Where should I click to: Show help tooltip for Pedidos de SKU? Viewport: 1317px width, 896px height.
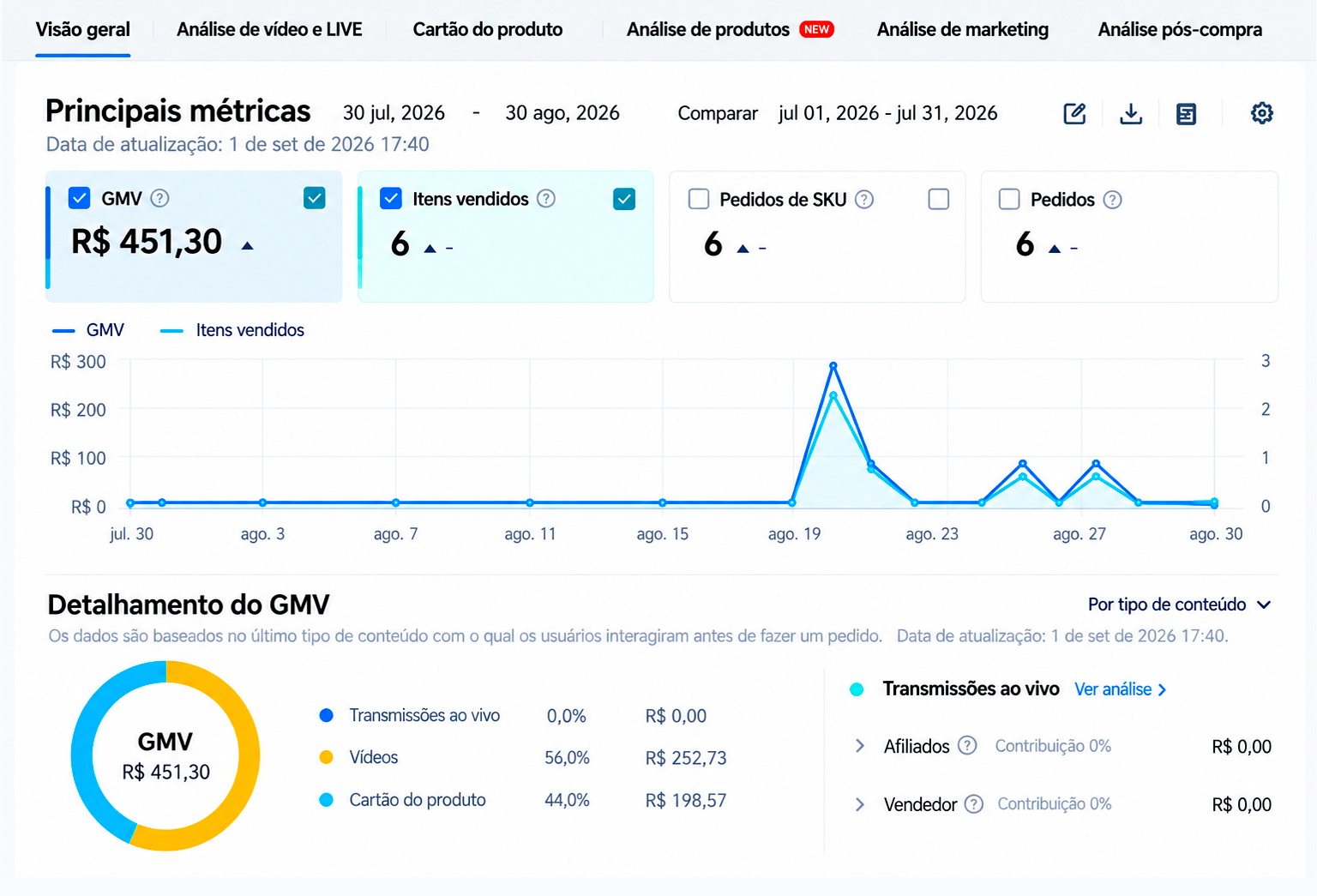(x=864, y=199)
